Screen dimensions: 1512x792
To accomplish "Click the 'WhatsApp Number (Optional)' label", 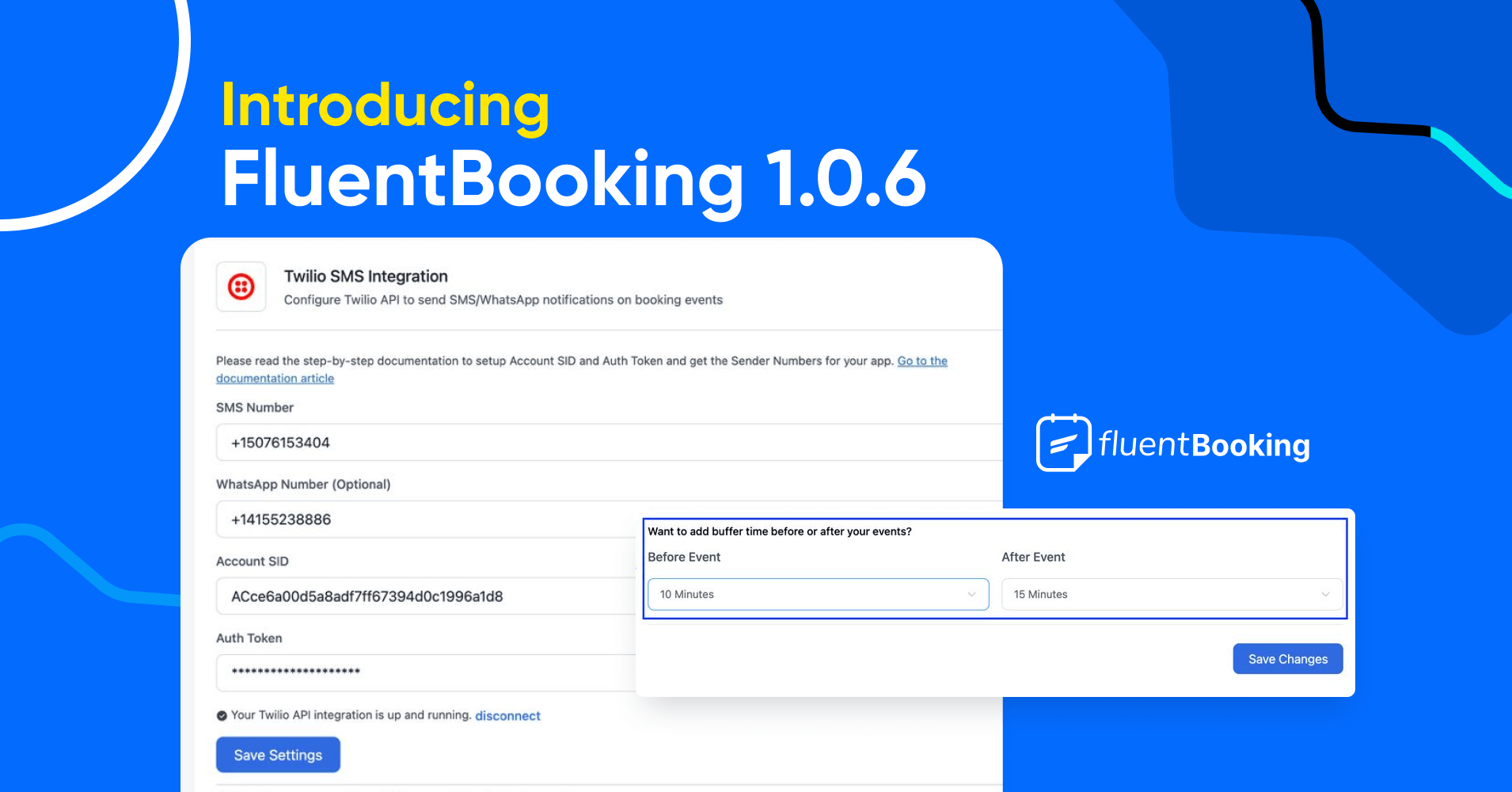I will [303, 484].
